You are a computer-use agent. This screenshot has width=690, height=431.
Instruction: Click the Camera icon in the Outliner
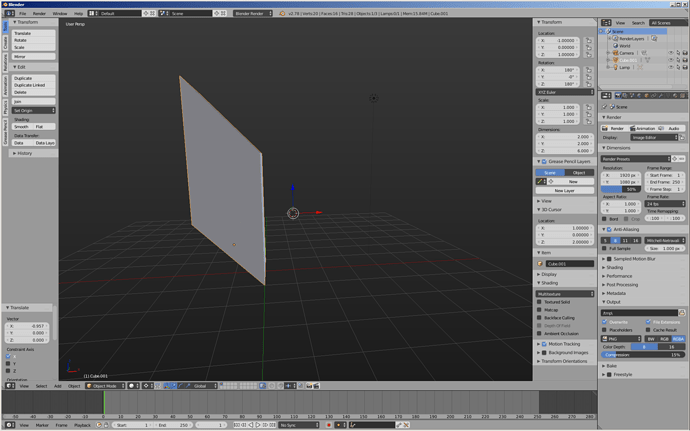616,53
